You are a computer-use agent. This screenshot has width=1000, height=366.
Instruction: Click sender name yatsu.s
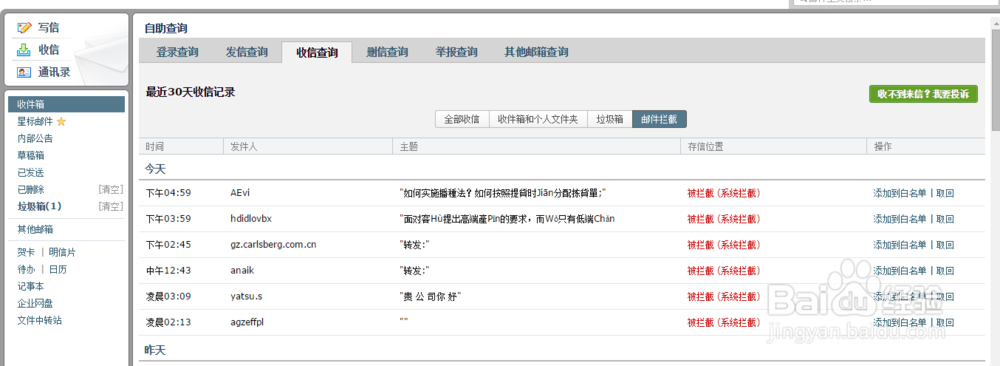(246, 296)
